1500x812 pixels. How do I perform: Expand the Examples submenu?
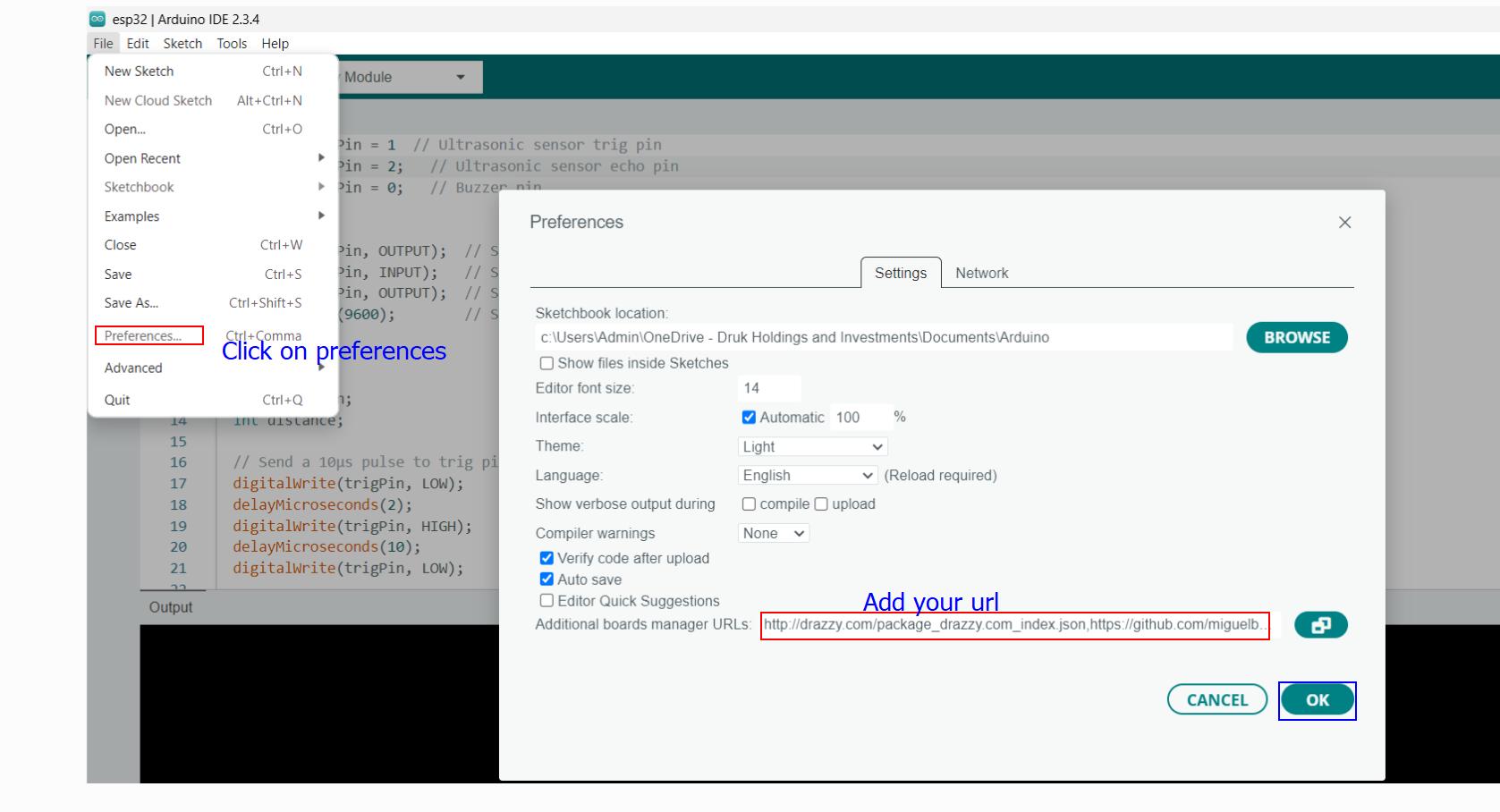pyautogui.click(x=213, y=216)
